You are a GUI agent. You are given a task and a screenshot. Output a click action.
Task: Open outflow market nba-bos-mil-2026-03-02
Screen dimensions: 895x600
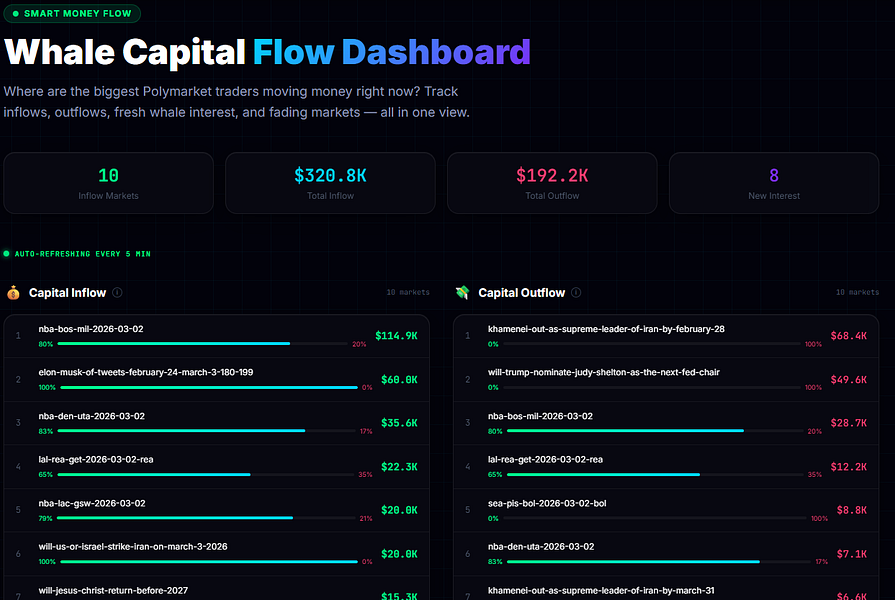pyautogui.click(x=666, y=423)
